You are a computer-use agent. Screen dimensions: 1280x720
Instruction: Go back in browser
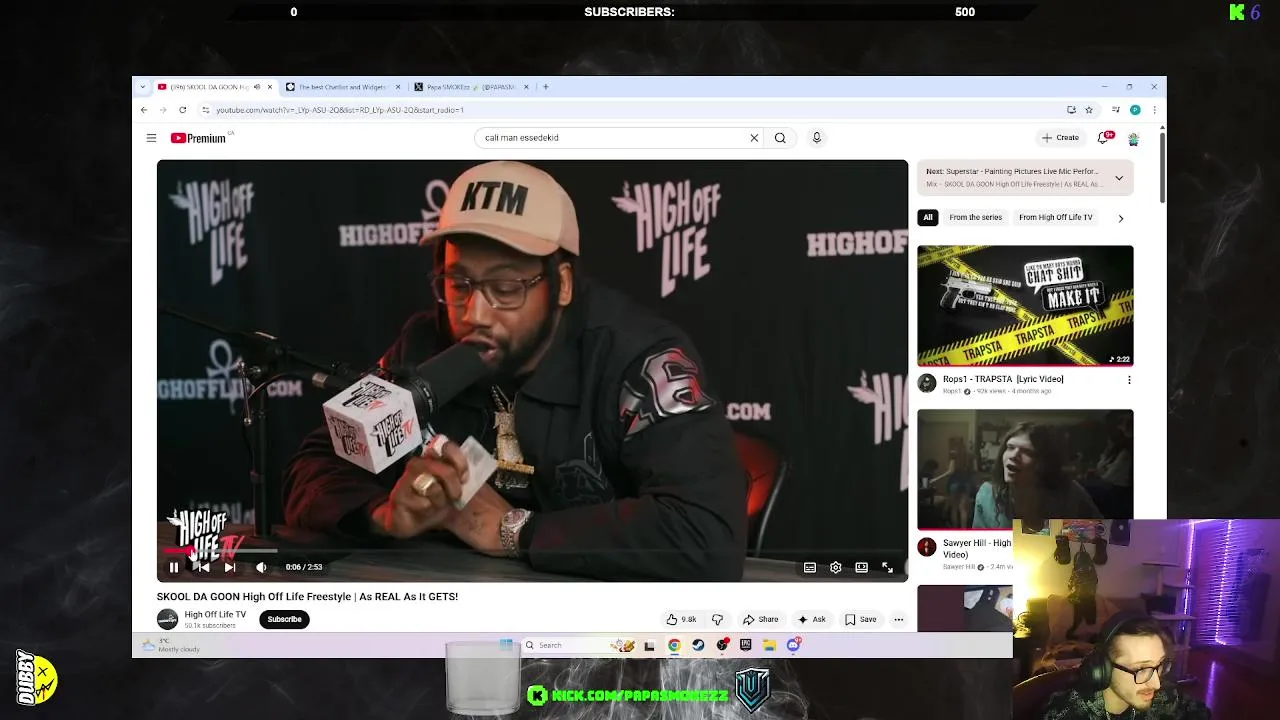[x=144, y=110]
